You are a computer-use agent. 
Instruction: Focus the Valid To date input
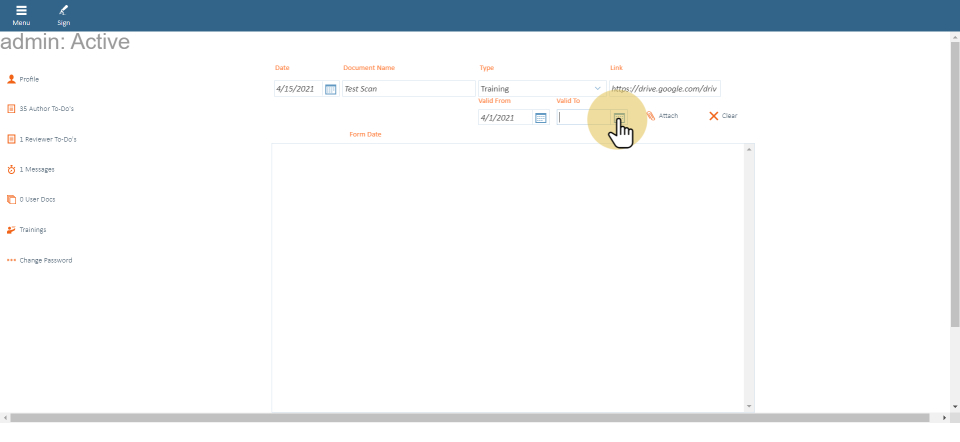click(x=584, y=118)
